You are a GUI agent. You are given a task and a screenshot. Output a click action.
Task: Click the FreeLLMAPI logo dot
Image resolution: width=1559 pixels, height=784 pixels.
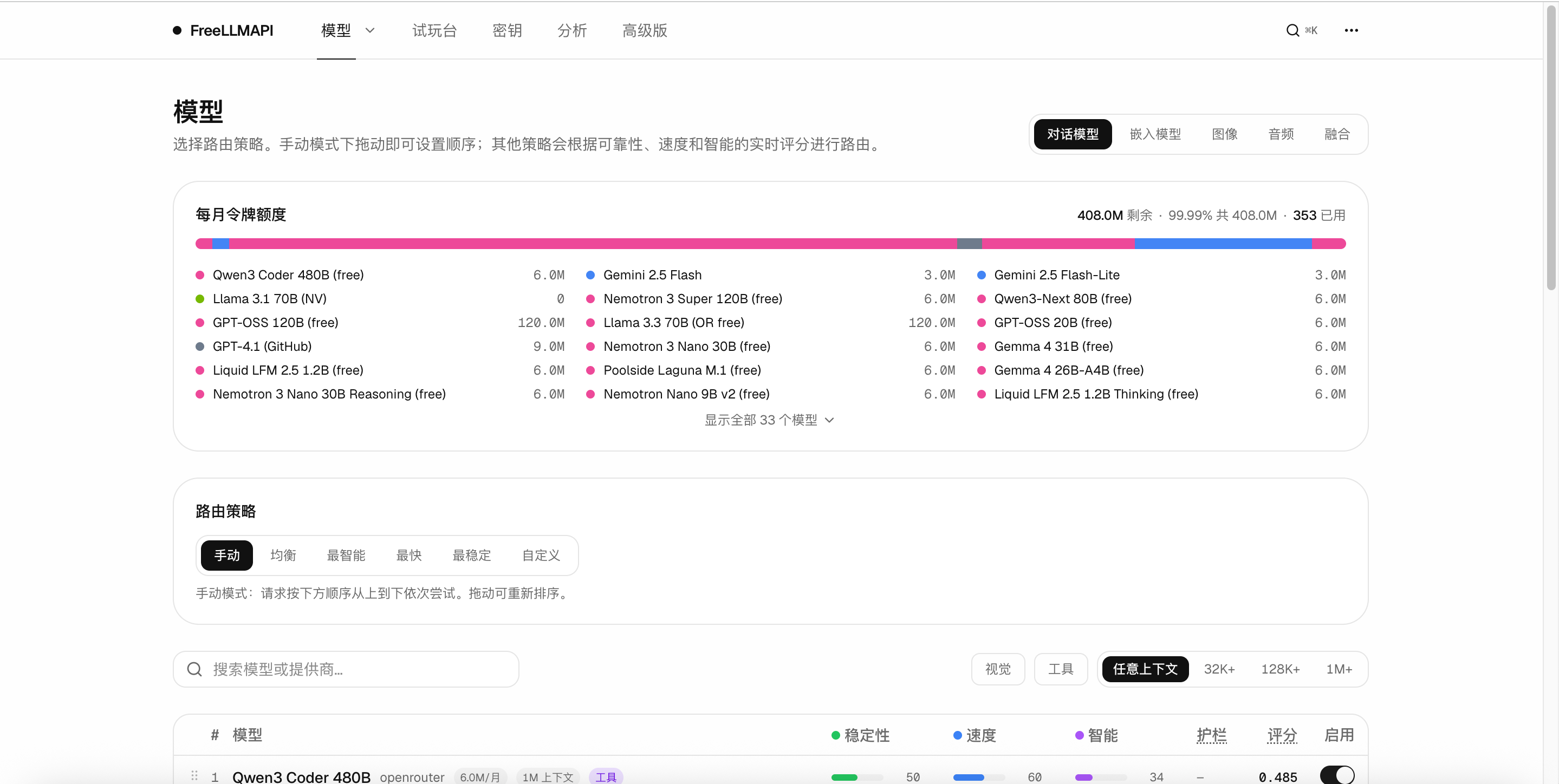tap(177, 30)
